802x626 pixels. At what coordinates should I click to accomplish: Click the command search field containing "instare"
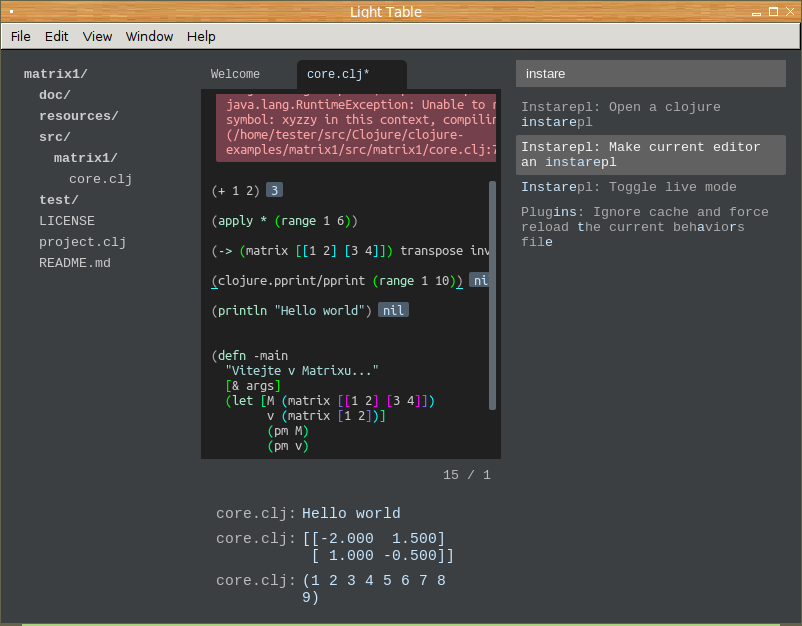pyautogui.click(x=650, y=74)
